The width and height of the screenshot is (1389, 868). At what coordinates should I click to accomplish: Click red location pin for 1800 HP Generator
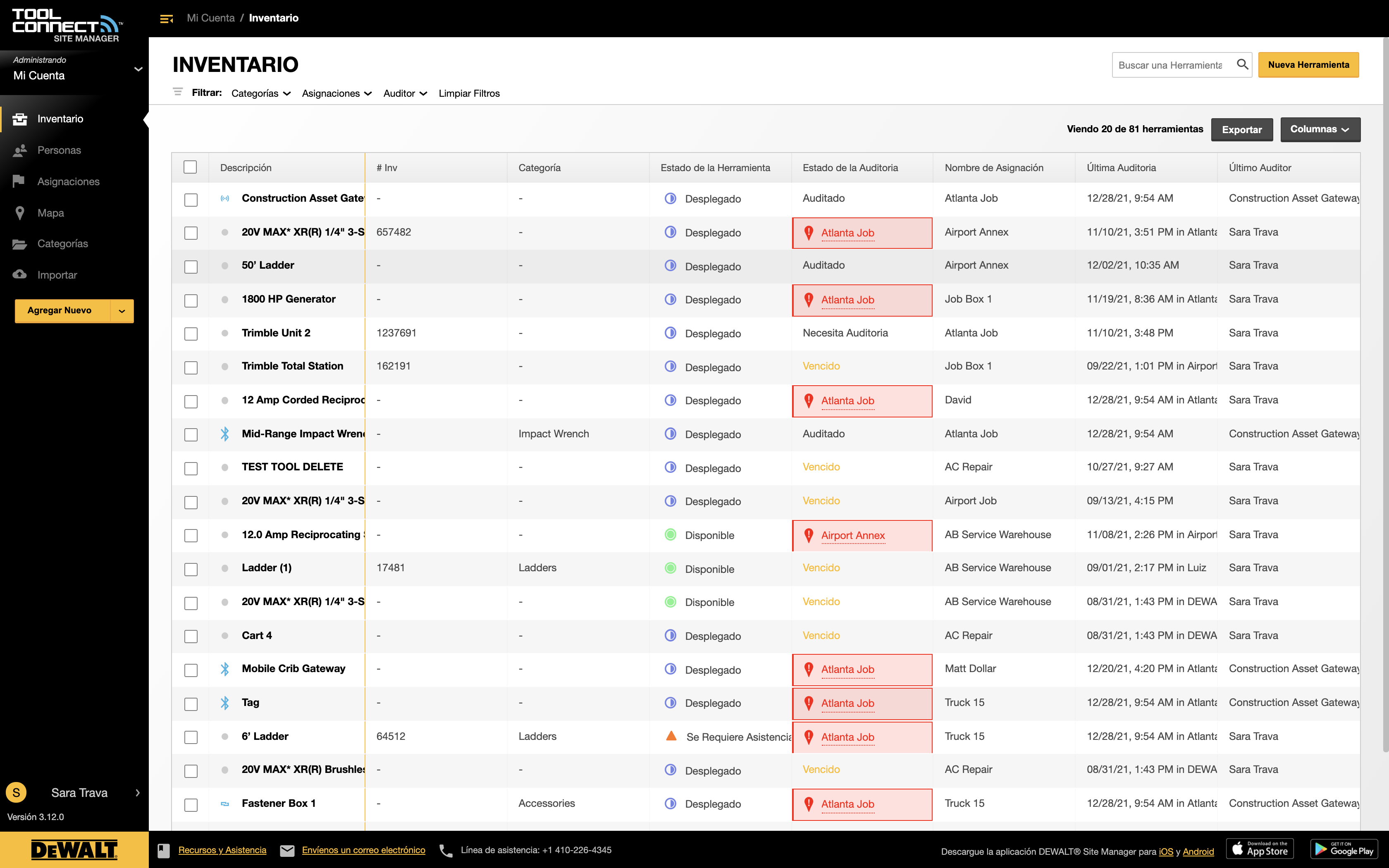tap(809, 300)
